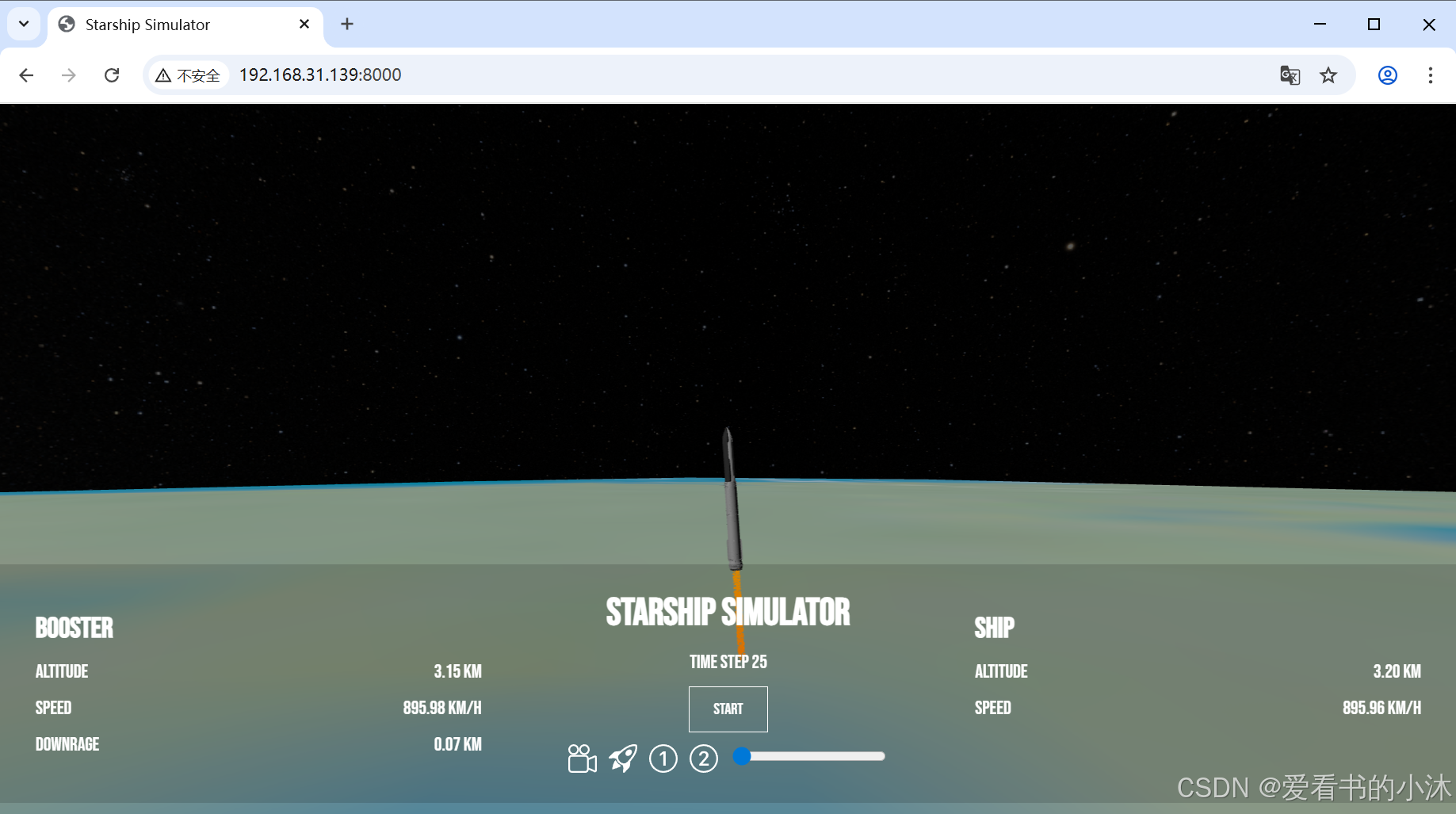Viewport: 1456px width, 814px height.
Task: Adjust the time step slider handle
Action: tap(742, 756)
